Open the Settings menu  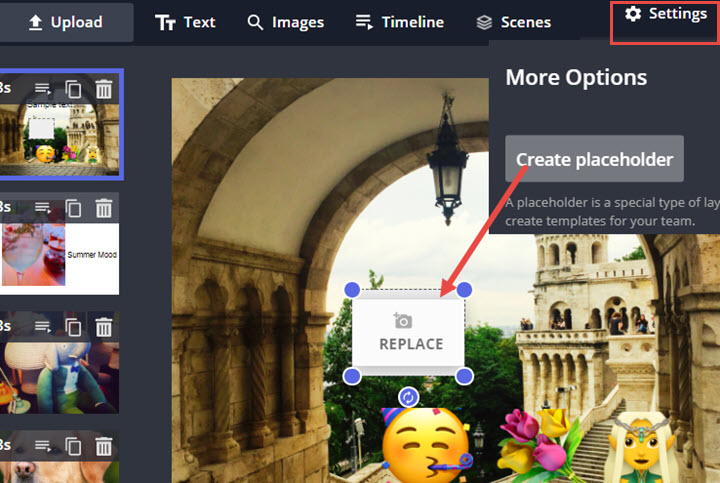(665, 14)
